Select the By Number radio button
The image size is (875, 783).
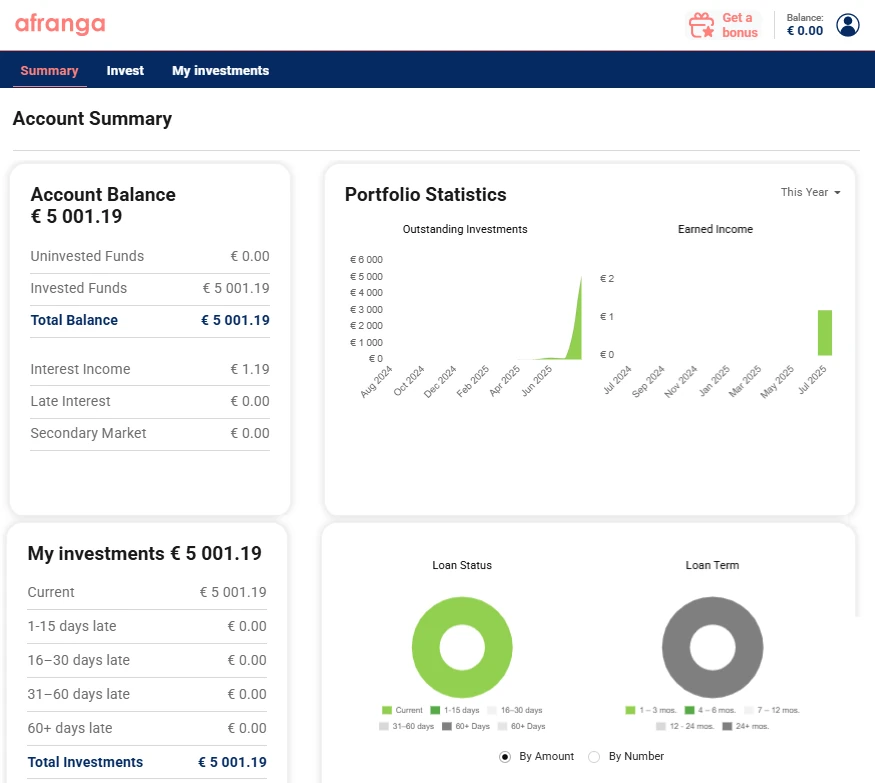tap(594, 757)
